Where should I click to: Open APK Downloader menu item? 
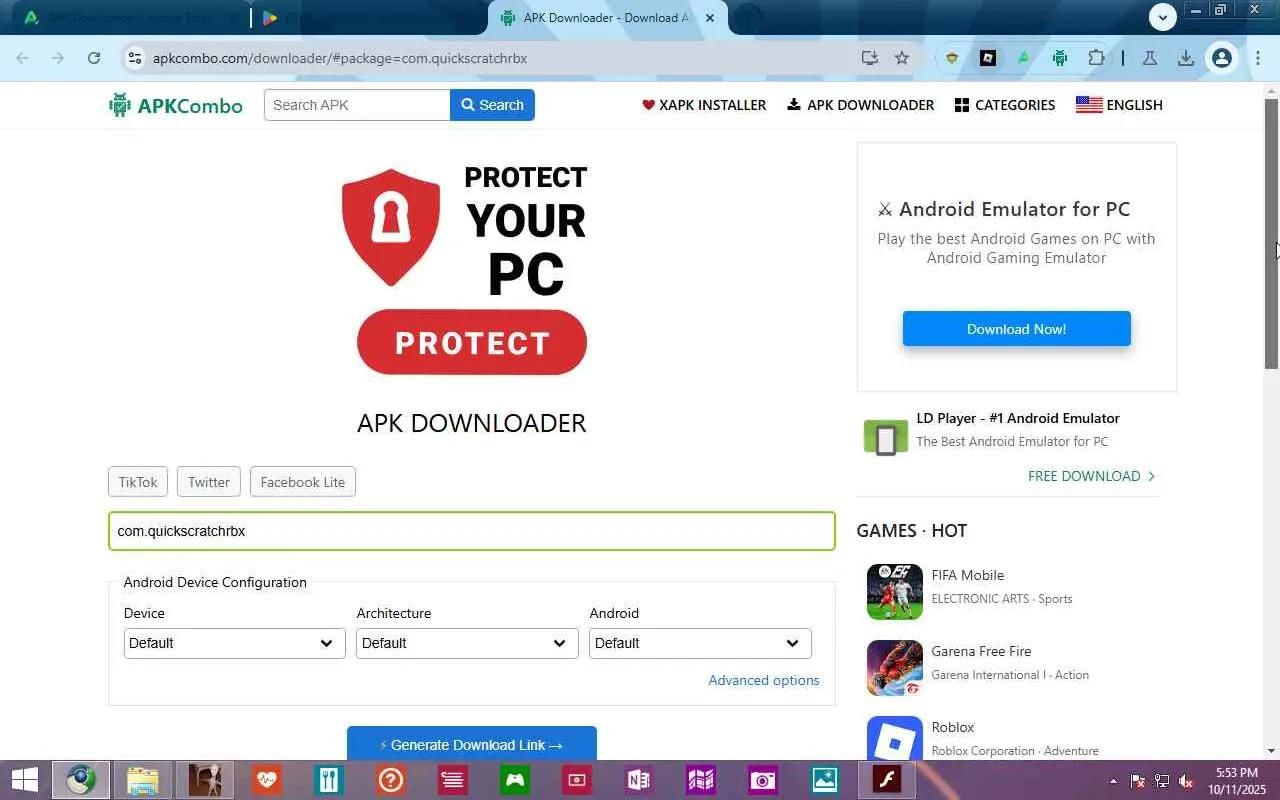tap(861, 105)
